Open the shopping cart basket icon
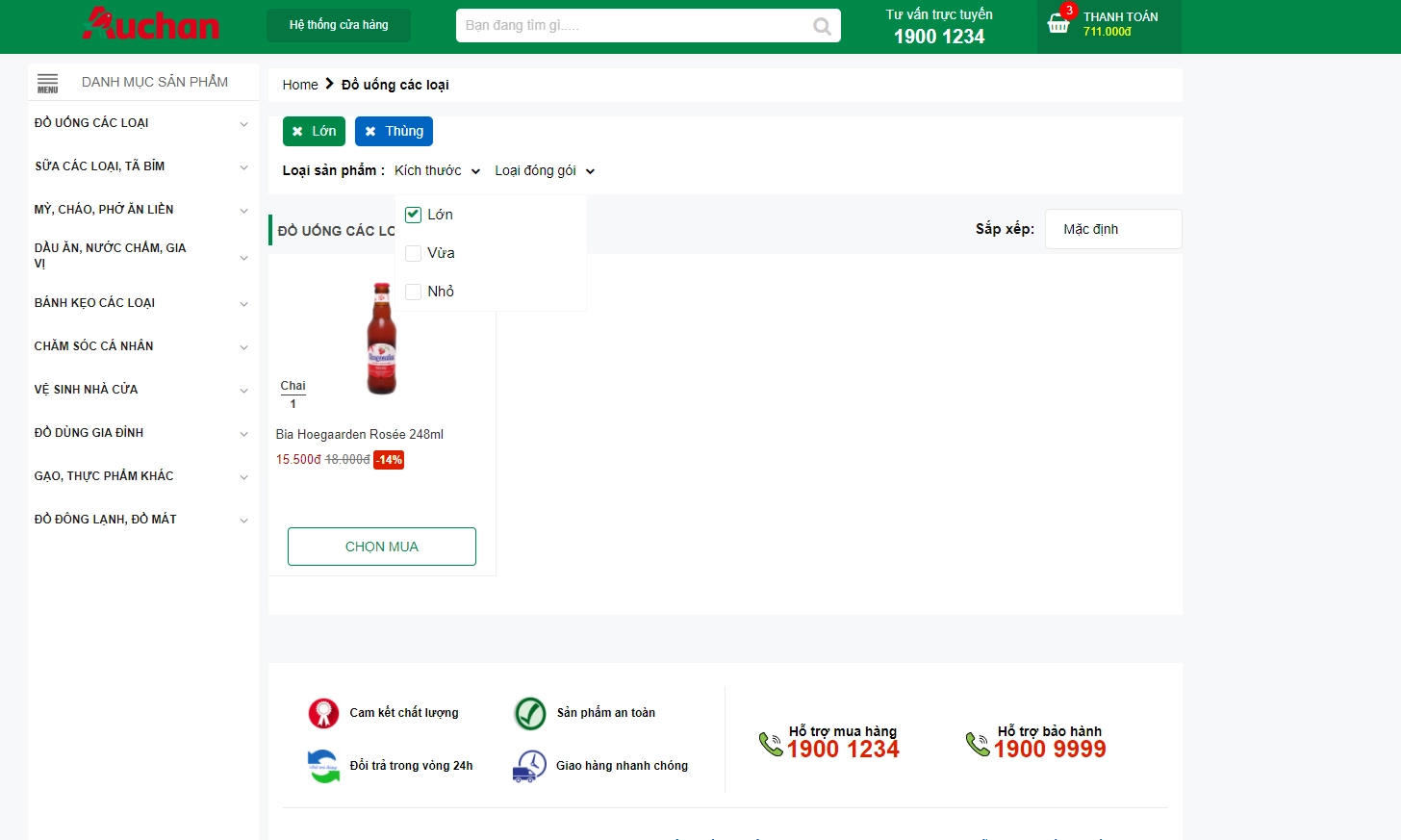 [x=1058, y=24]
